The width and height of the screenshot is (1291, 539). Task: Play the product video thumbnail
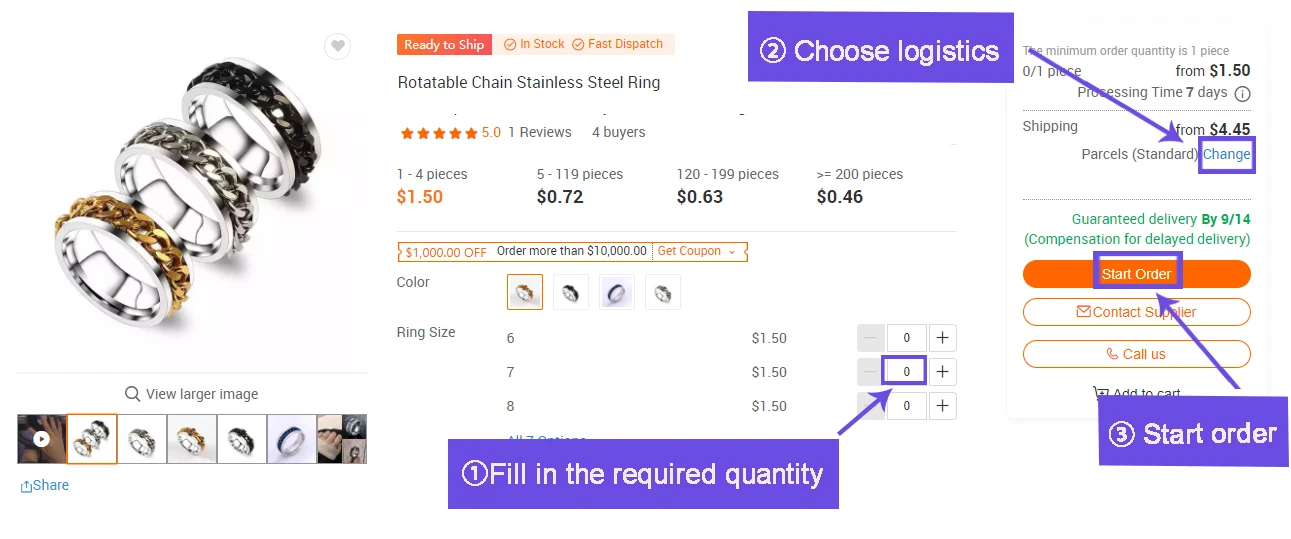pos(41,439)
